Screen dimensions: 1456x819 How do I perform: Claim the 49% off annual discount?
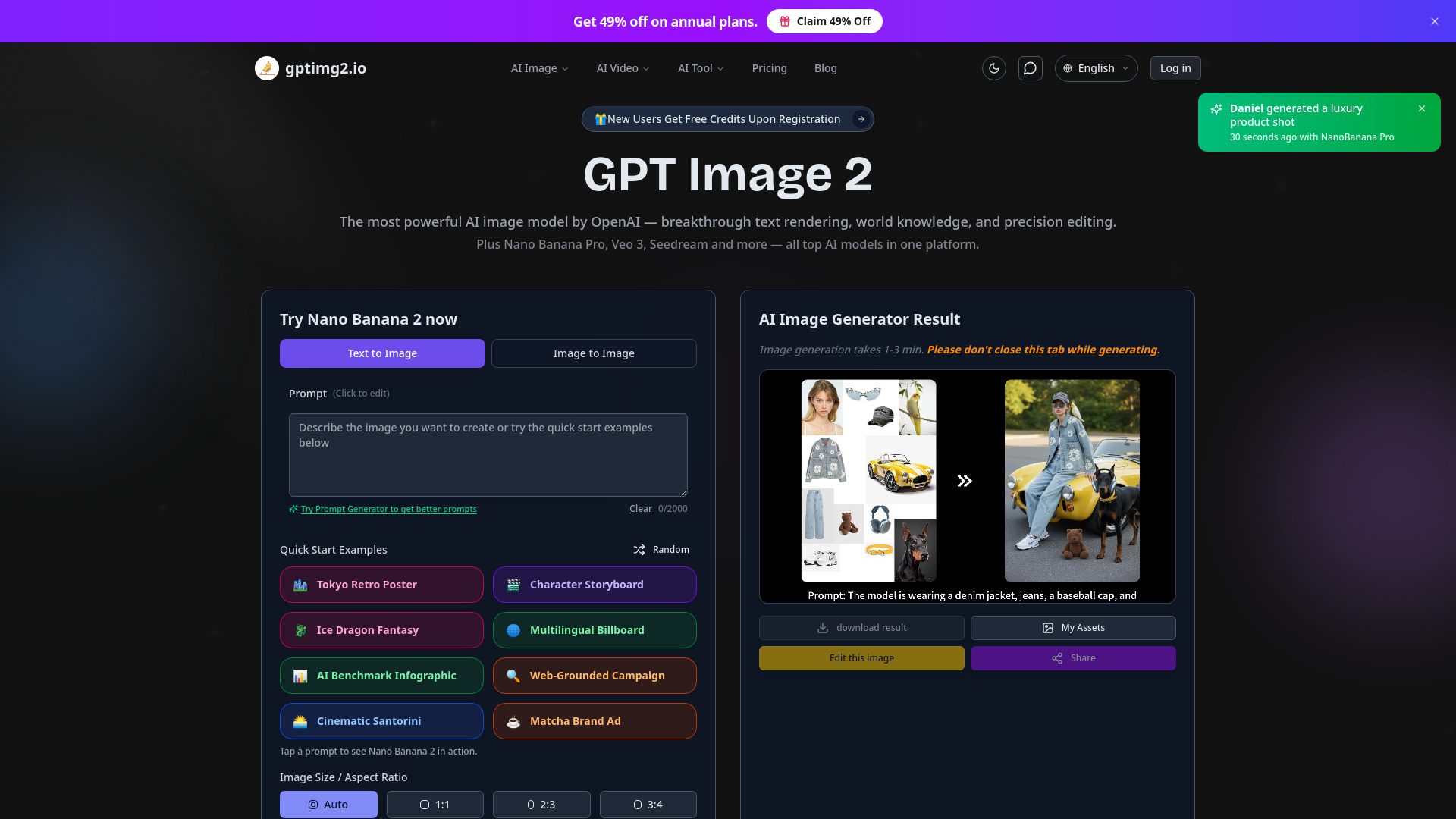pos(825,21)
